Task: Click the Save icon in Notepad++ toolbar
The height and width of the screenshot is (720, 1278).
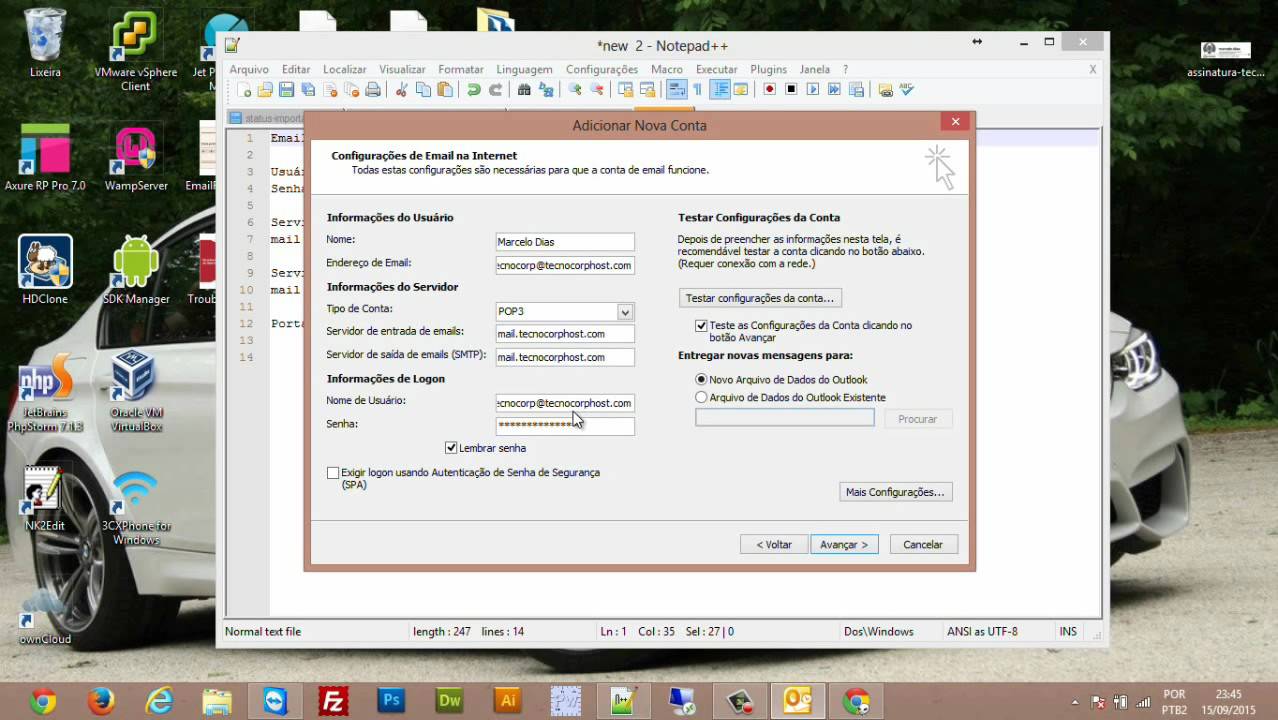Action: pos(286,89)
